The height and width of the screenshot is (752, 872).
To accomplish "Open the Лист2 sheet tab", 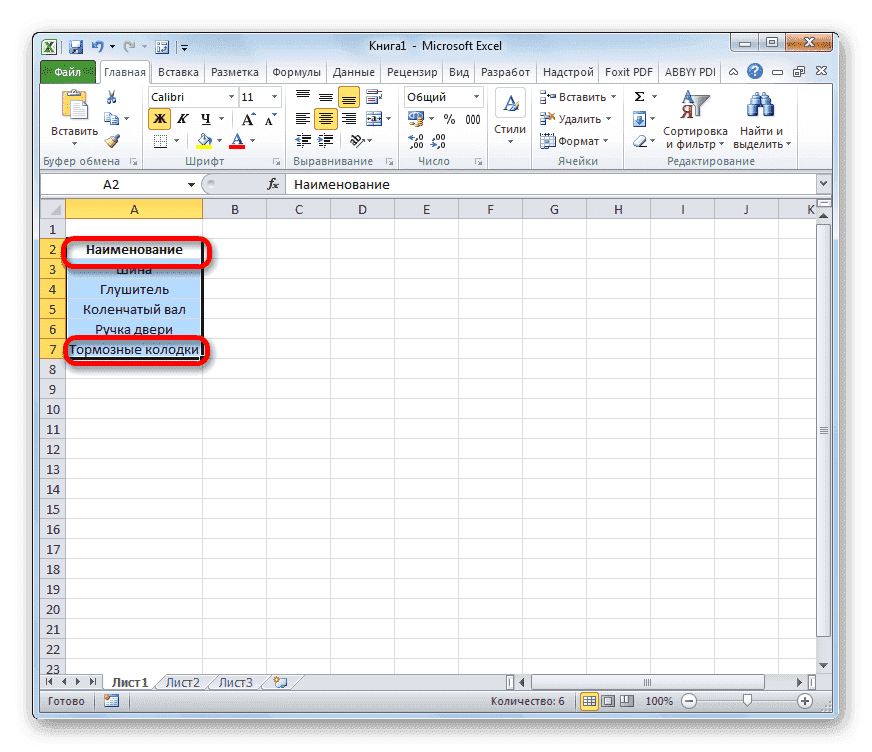I will (182, 681).
